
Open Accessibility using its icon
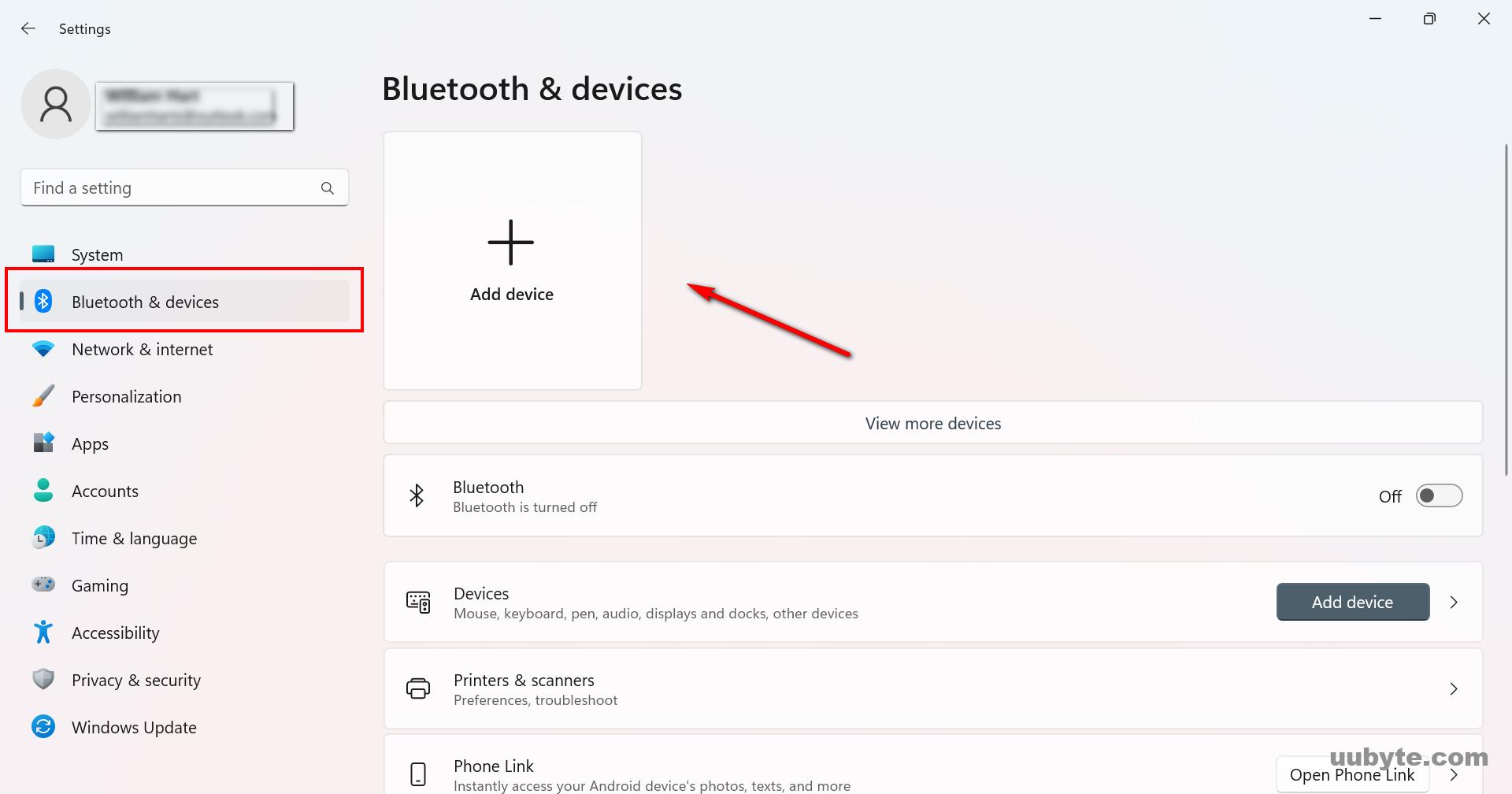(43, 632)
